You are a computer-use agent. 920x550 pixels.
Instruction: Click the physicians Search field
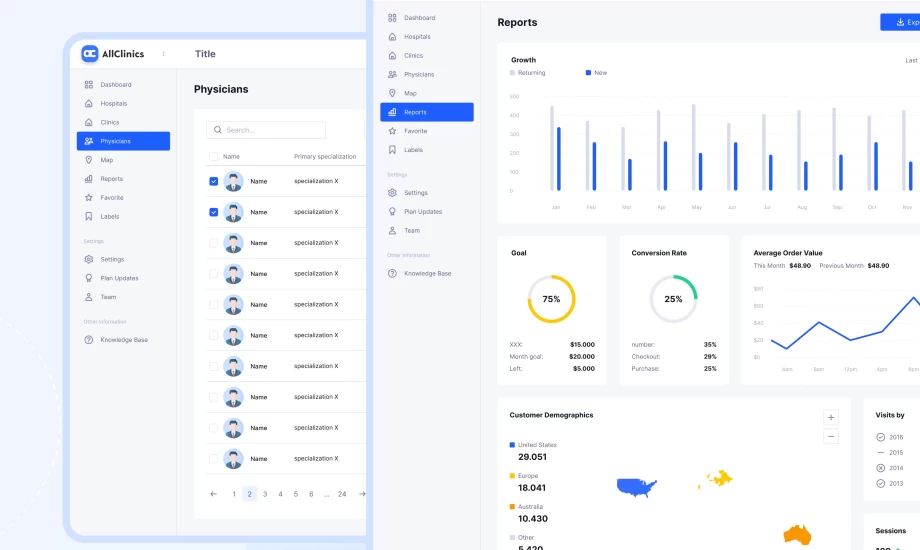tap(266, 130)
